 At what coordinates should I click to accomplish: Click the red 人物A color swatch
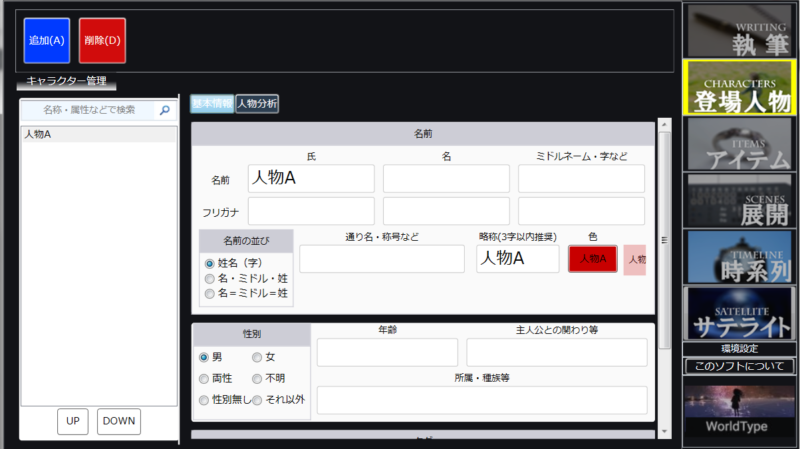coord(593,259)
